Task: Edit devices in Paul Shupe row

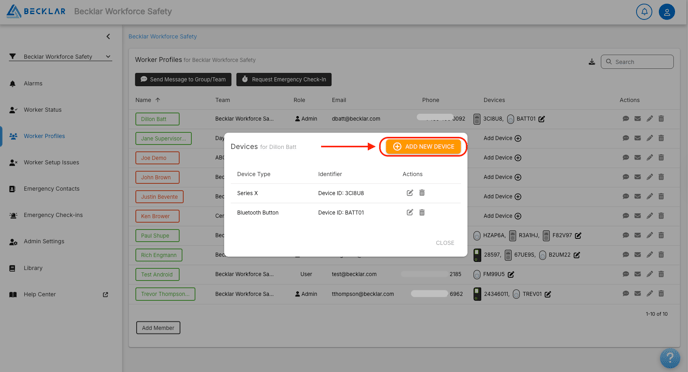Action: click(578, 236)
